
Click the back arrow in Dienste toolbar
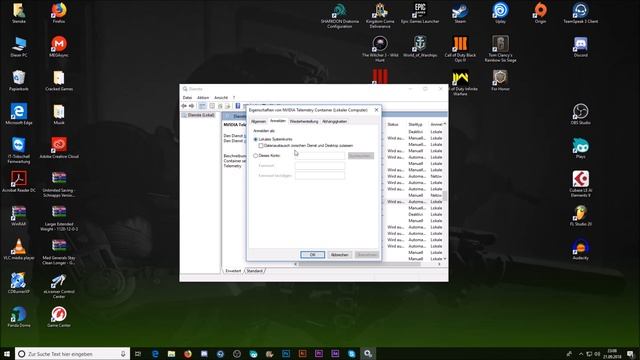(x=184, y=106)
